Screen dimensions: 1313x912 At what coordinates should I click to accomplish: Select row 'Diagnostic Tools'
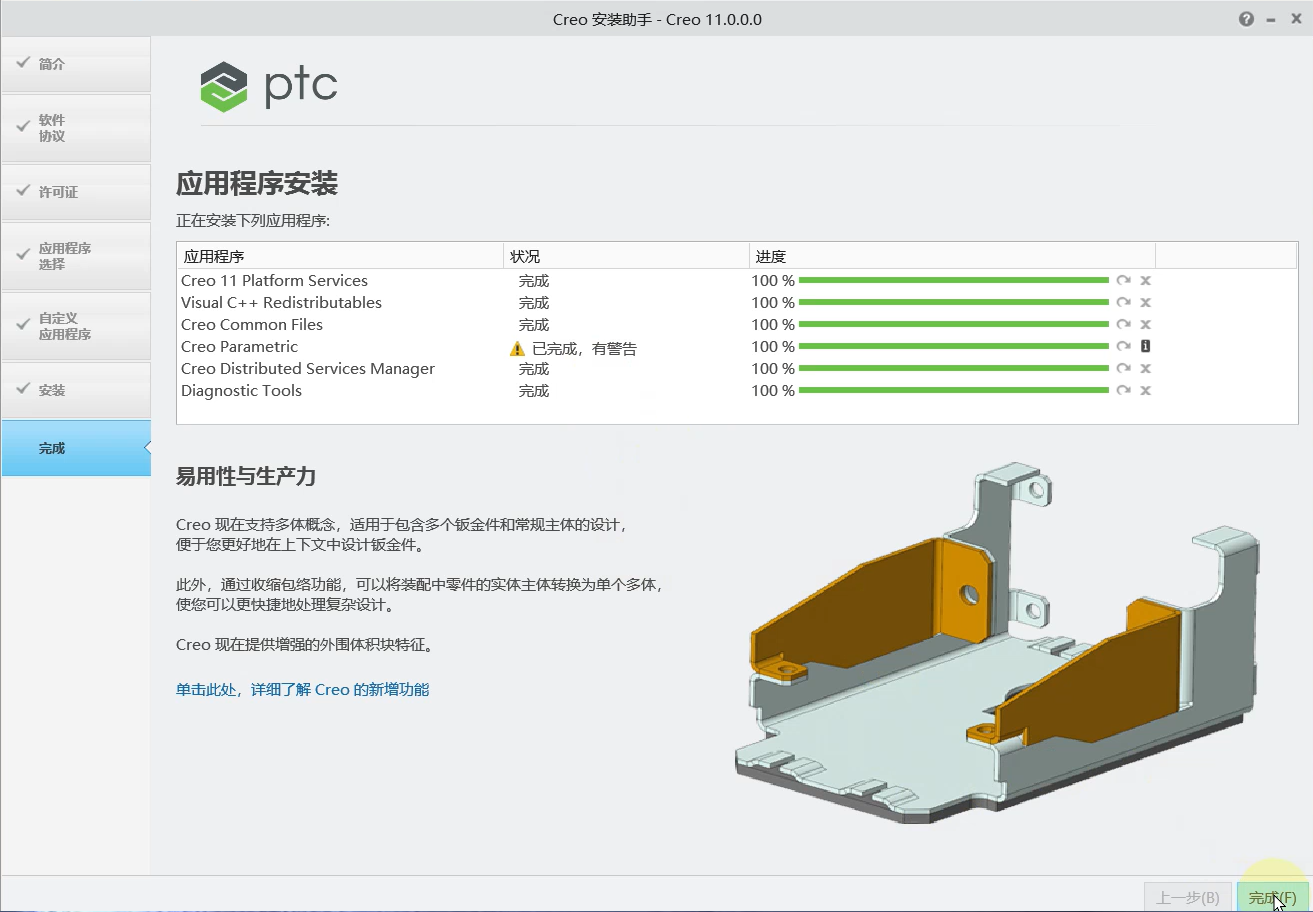(x=737, y=391)
